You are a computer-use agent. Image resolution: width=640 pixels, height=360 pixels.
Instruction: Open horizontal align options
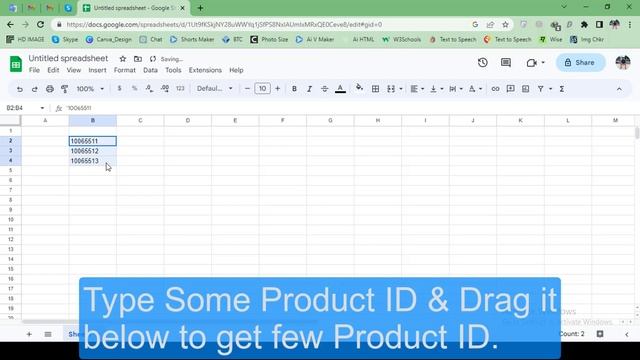[417, 89]
